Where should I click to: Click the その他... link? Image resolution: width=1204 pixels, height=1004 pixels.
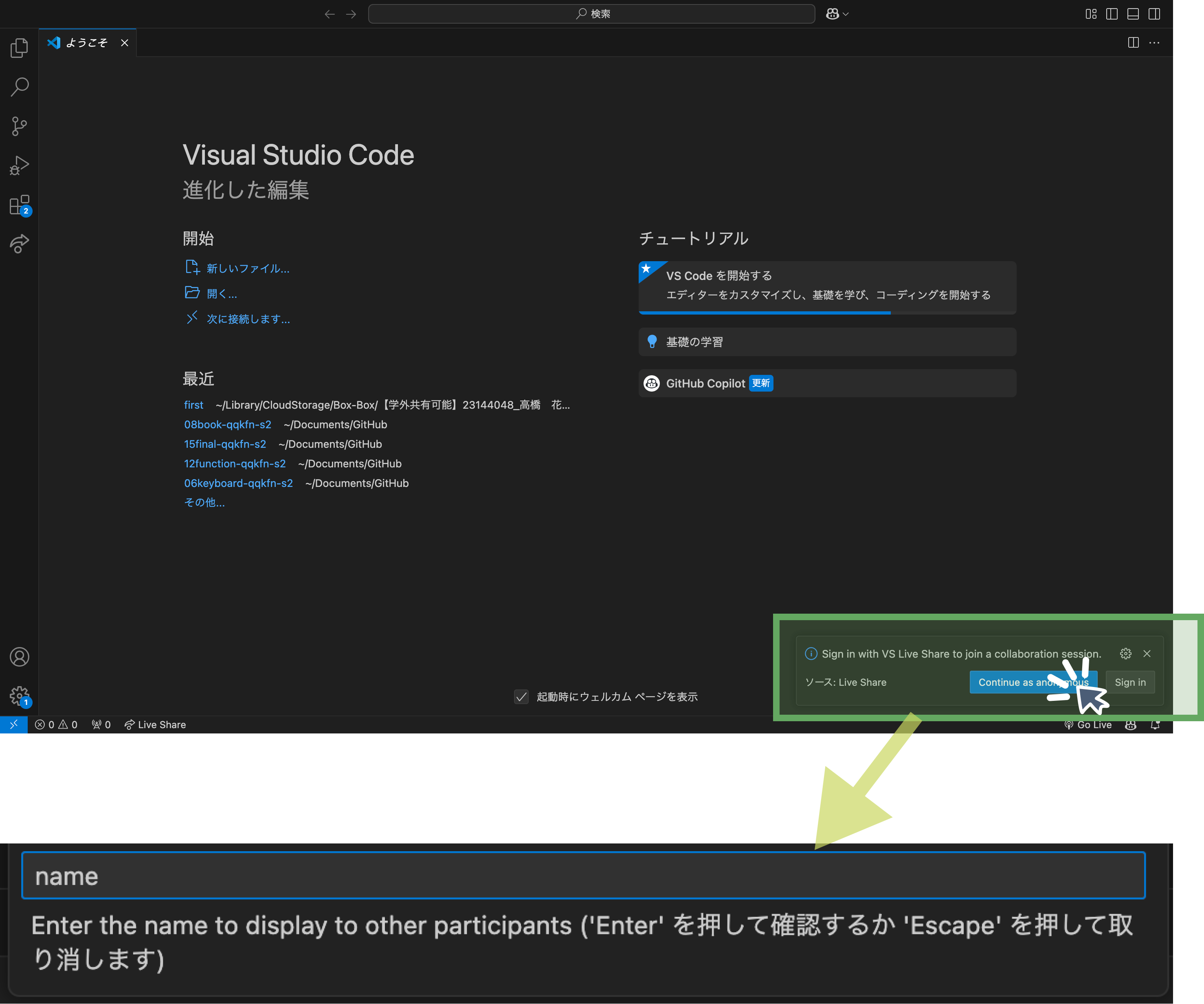(204, 502)
